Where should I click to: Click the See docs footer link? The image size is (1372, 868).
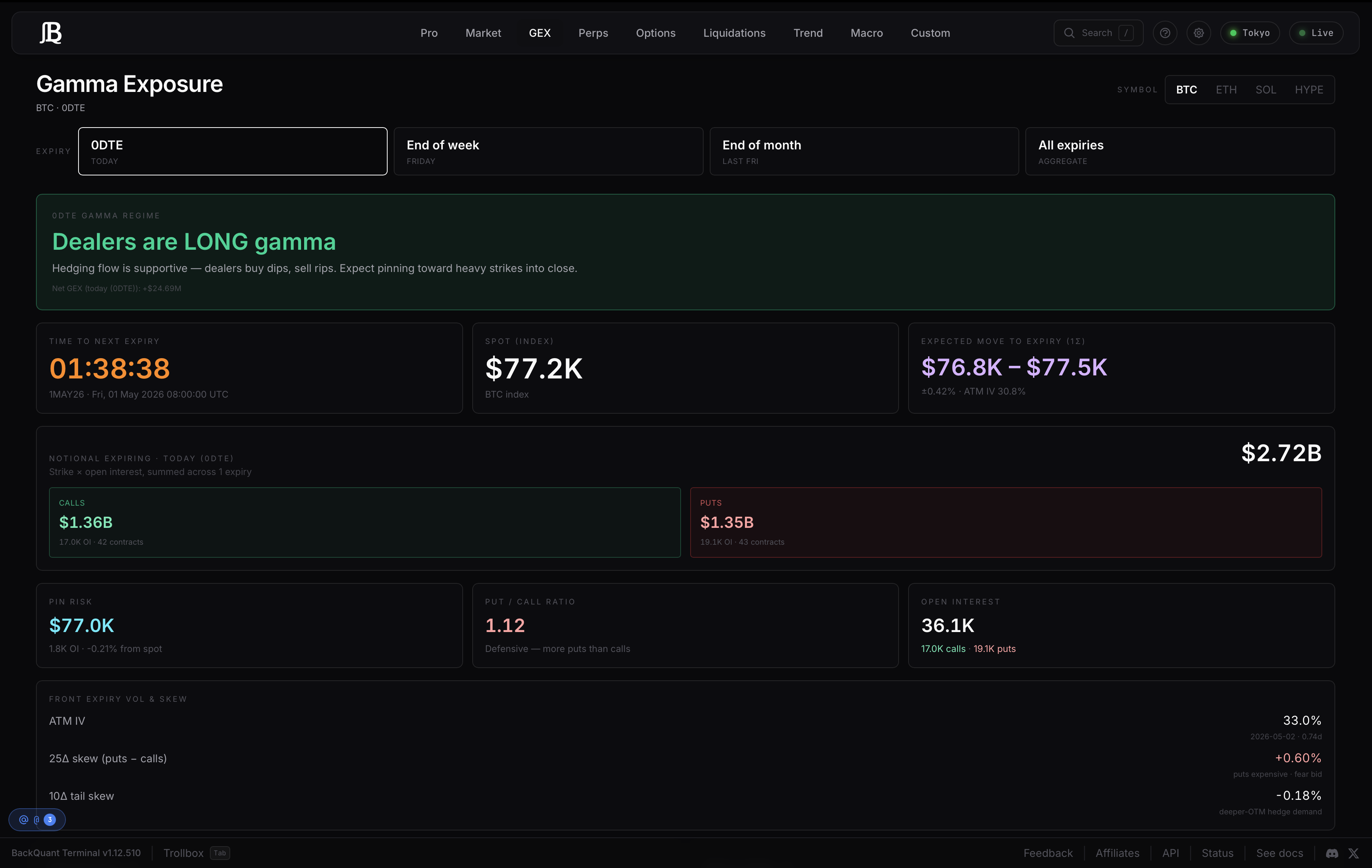pyautogui.click(x=1279, y=853)
